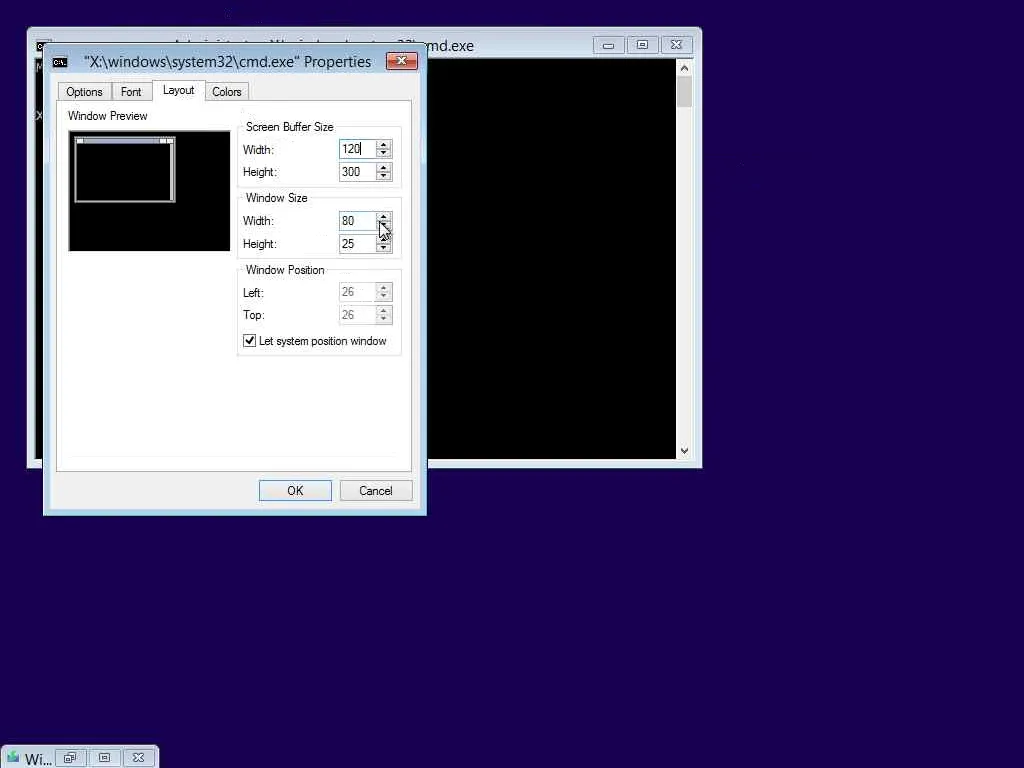This screenshot has width=1024, height=768.
Task: Click console scrollbar down arrow
Action: pyautogui.click(x=684, y=451)
